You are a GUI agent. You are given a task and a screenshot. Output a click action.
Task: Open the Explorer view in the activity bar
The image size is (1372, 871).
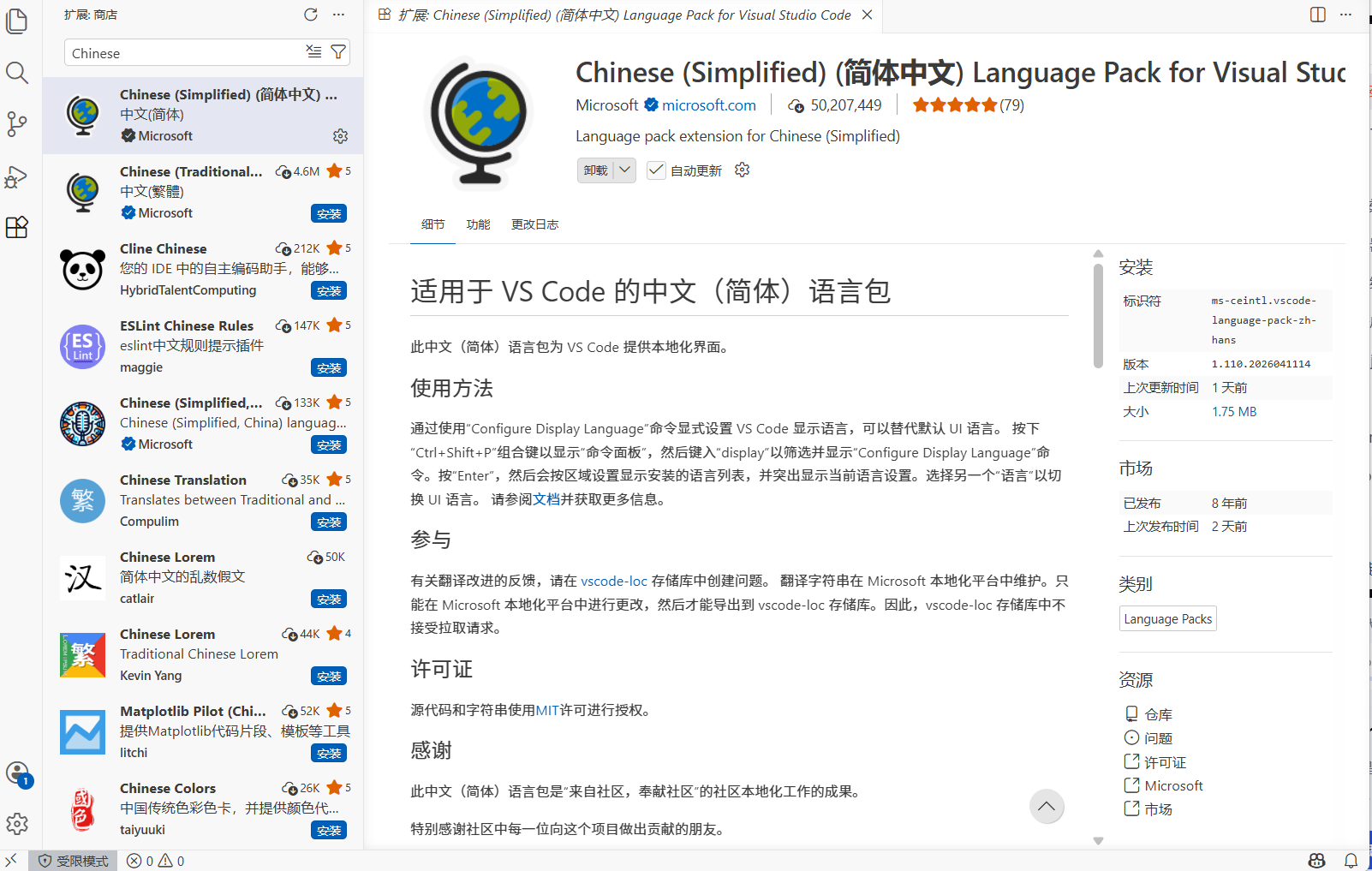click(17, 21)
